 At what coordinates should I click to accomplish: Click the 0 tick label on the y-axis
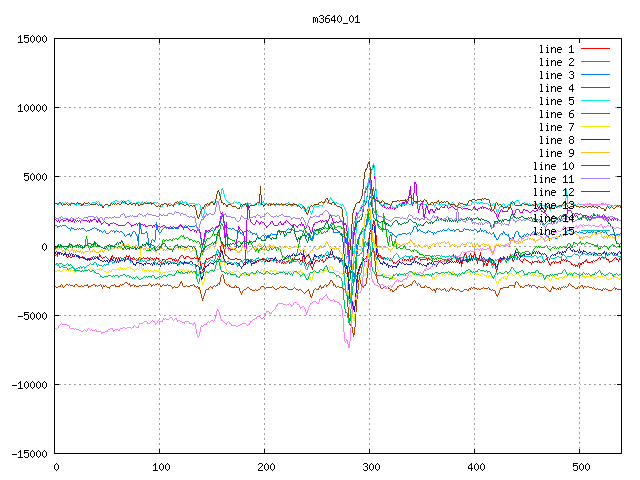(45, 247)
